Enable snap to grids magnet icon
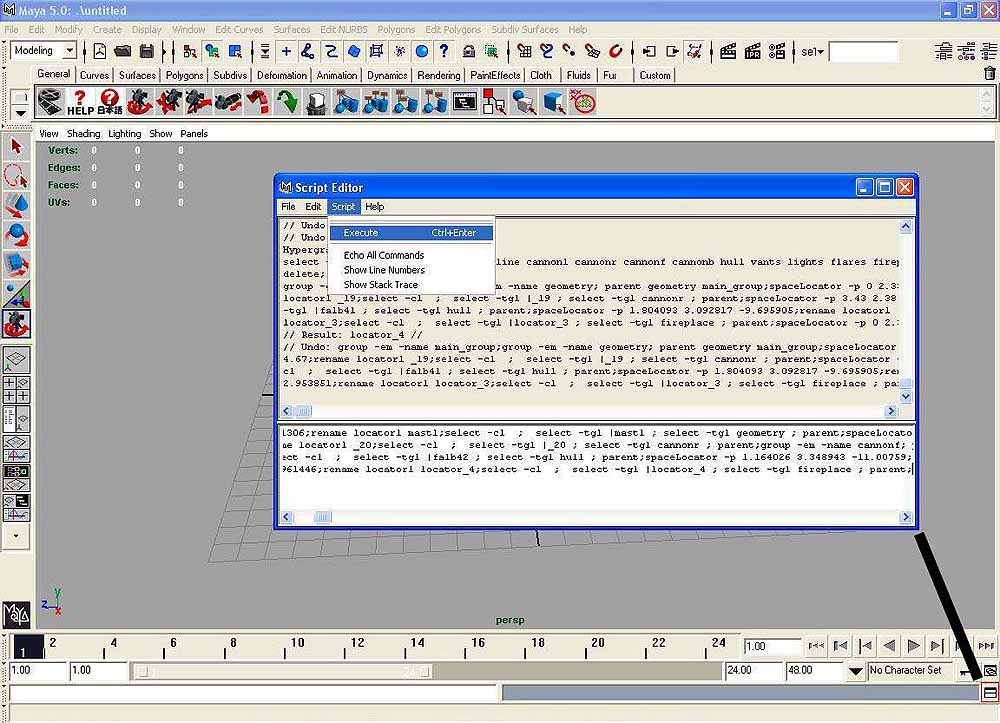The image size is (1000, 723). (524, 52)
